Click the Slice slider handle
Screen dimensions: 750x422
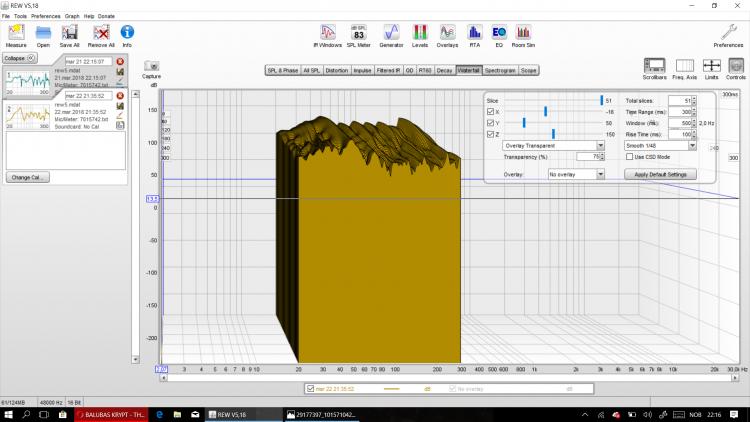(x=600, y=101)
